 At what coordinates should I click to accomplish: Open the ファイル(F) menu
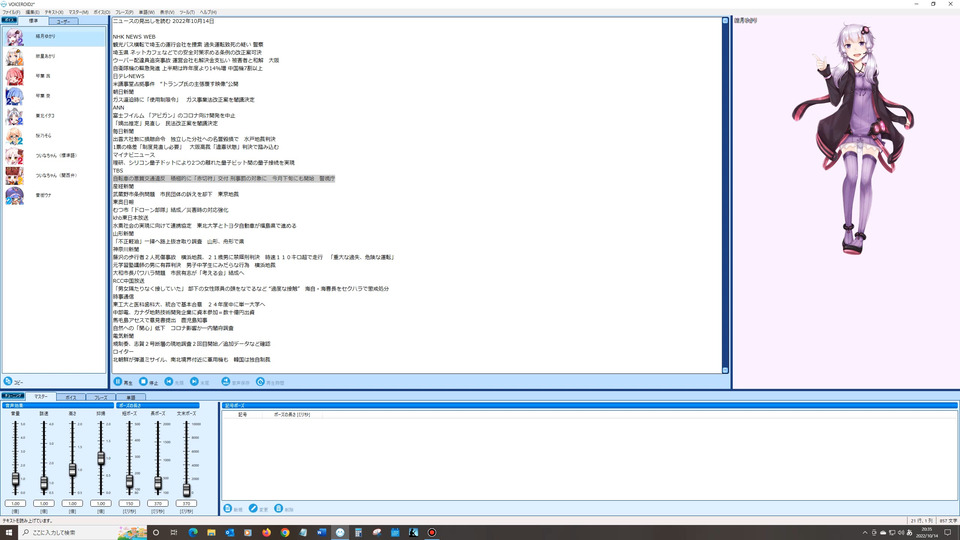(11, 12)
